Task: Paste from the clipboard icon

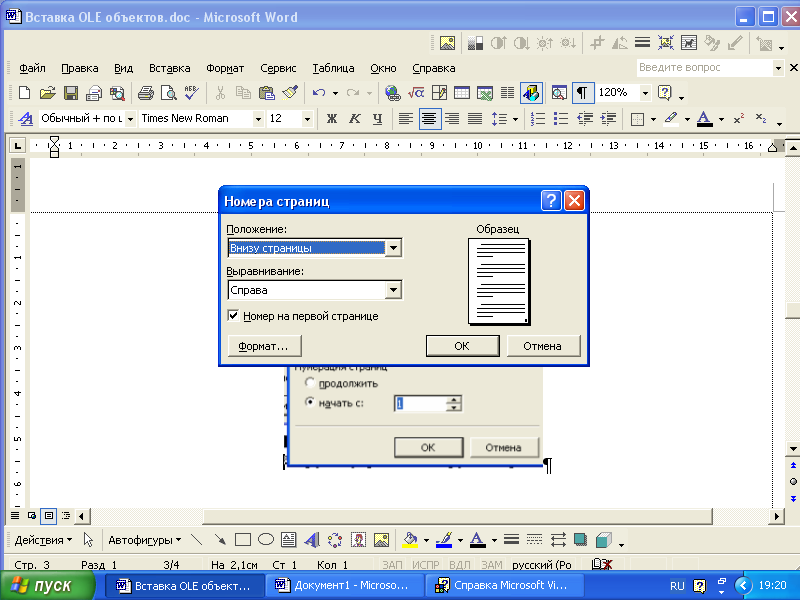Action: (266, 93)
